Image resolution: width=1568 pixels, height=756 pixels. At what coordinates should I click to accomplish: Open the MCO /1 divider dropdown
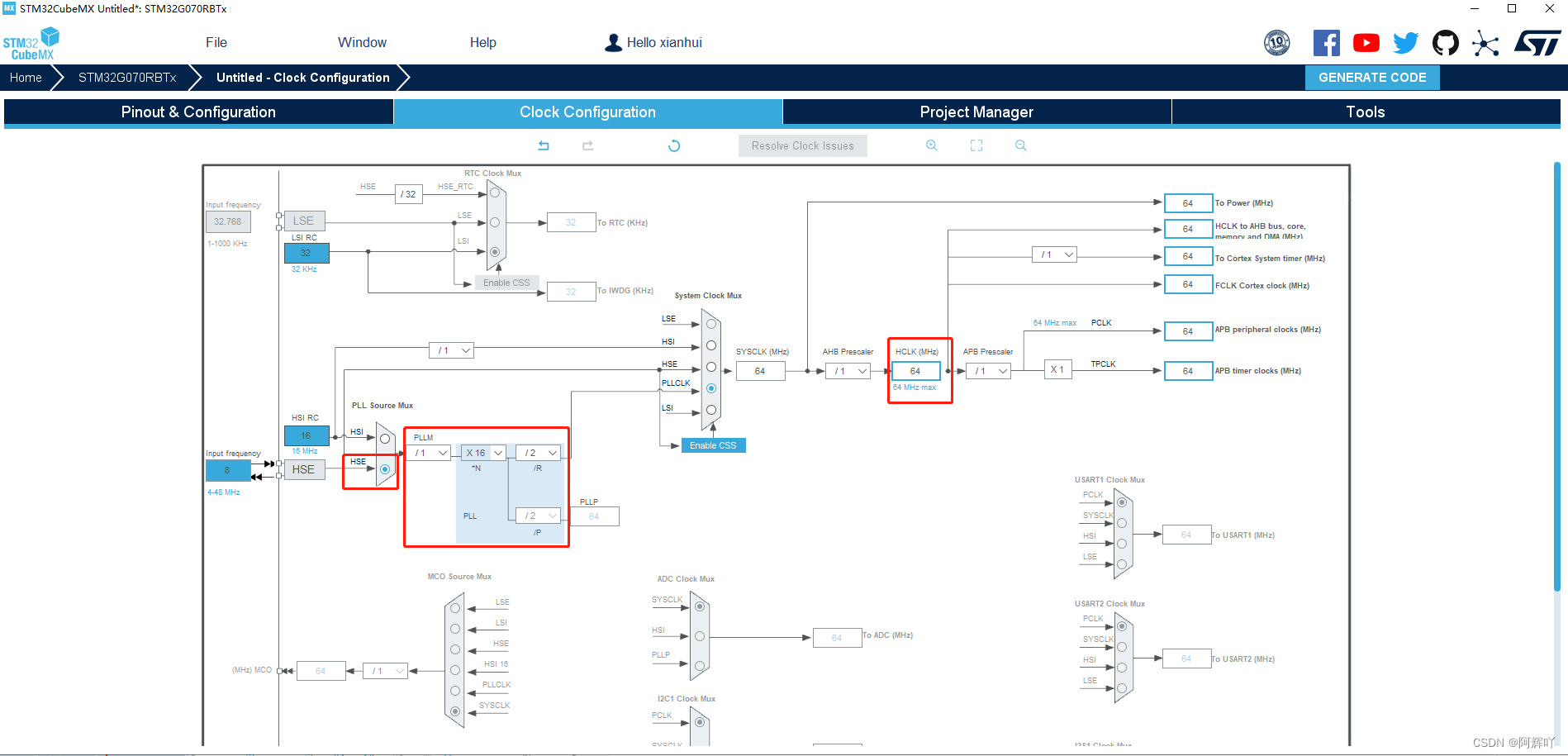386,671
